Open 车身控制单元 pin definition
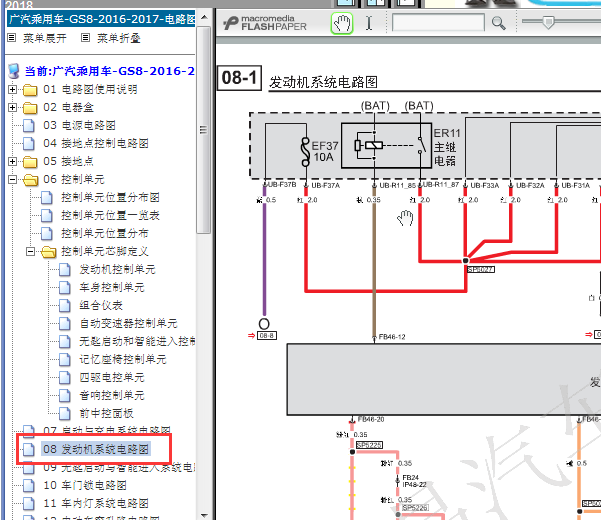 (112, 287)
